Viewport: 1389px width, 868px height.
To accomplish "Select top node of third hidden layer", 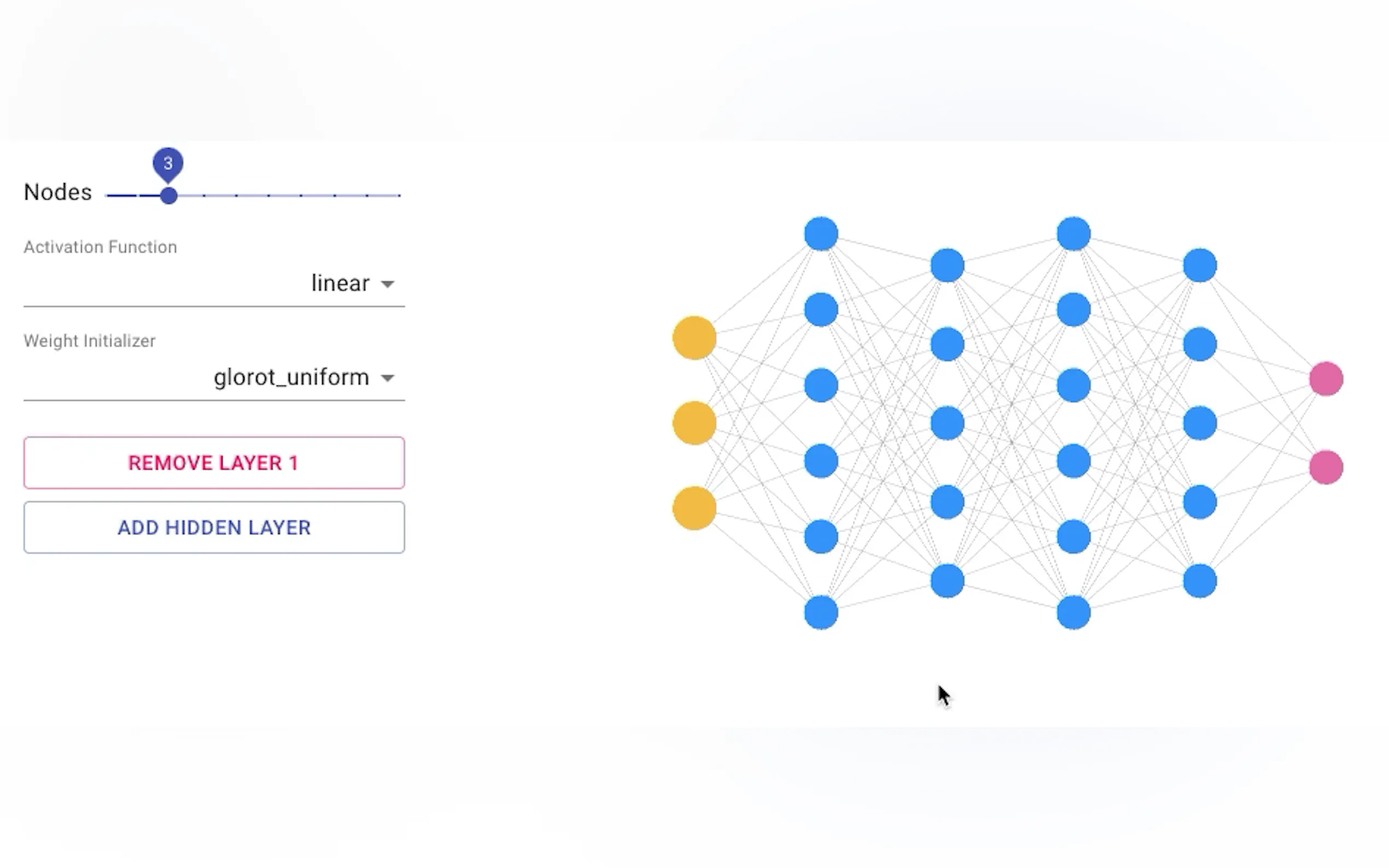I will pos(1073,233).
